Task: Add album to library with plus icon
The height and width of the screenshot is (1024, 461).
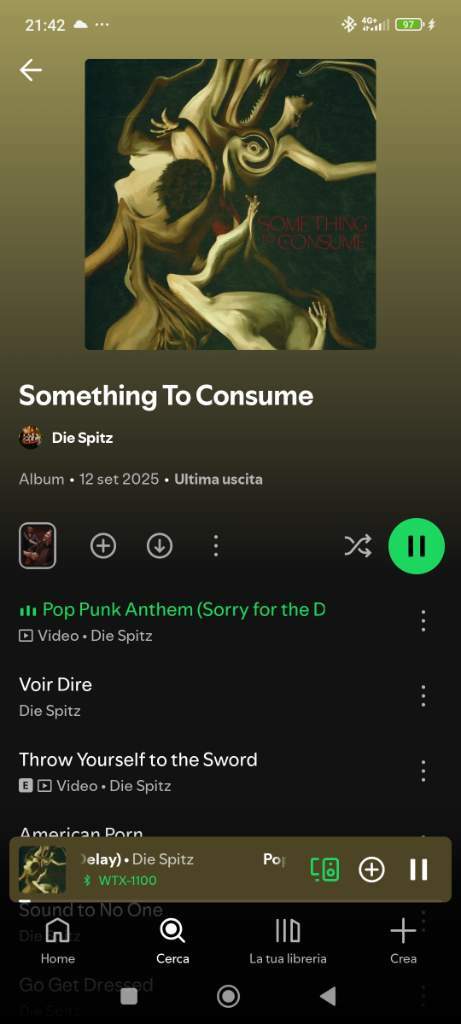Action: (103, 546)
